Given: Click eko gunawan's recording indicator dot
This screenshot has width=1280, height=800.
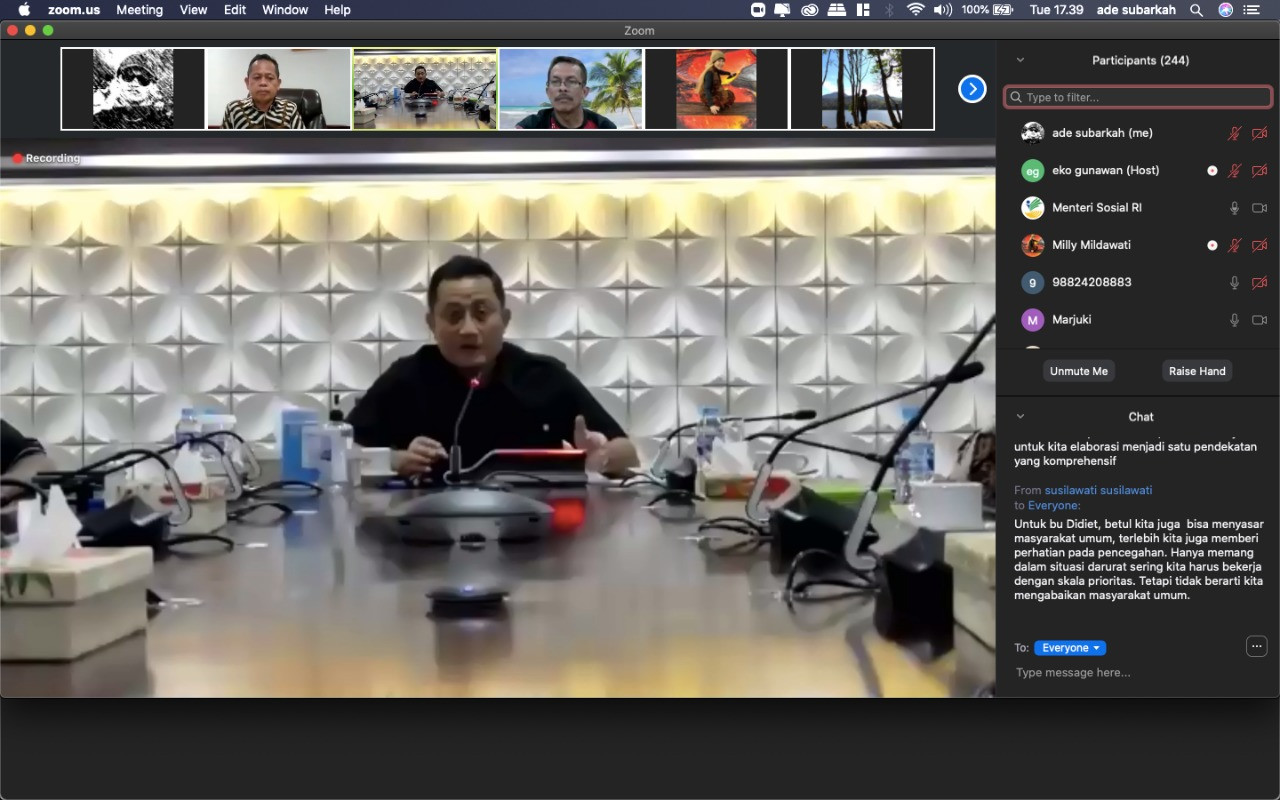Looking at the screenshot, I should pyautogui.click(x=1213, y=171).
